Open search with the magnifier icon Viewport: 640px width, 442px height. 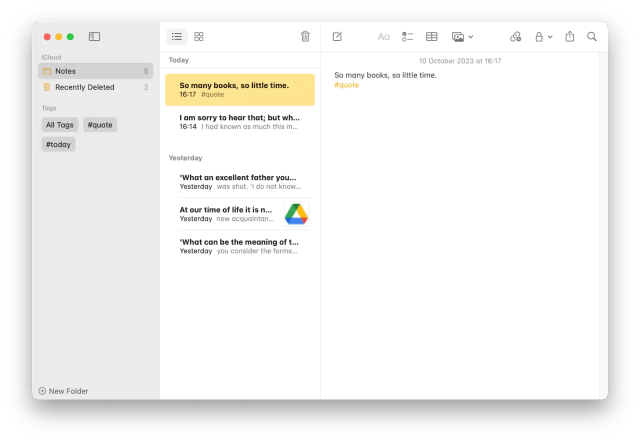592,37
